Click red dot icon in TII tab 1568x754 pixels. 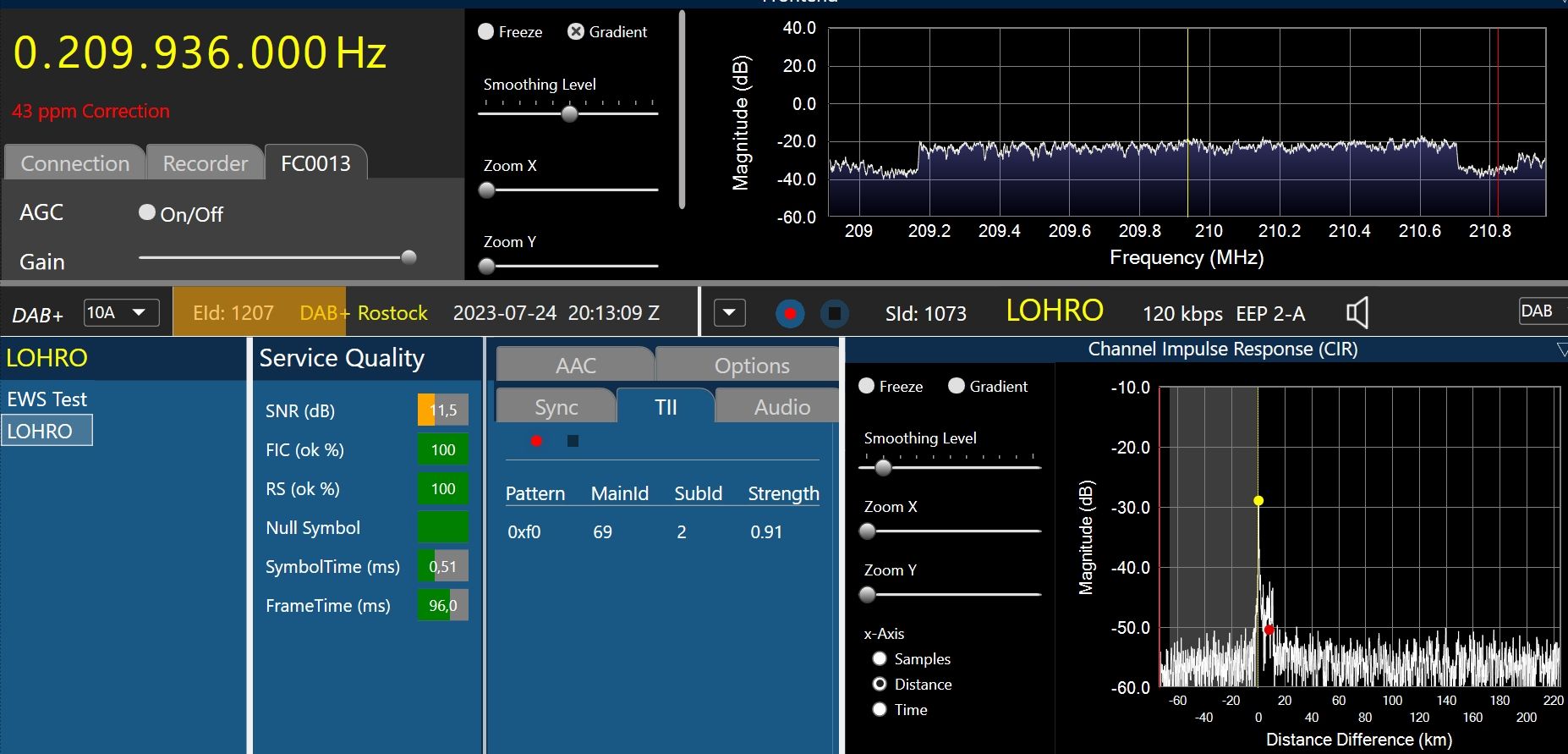click(536, 441)
